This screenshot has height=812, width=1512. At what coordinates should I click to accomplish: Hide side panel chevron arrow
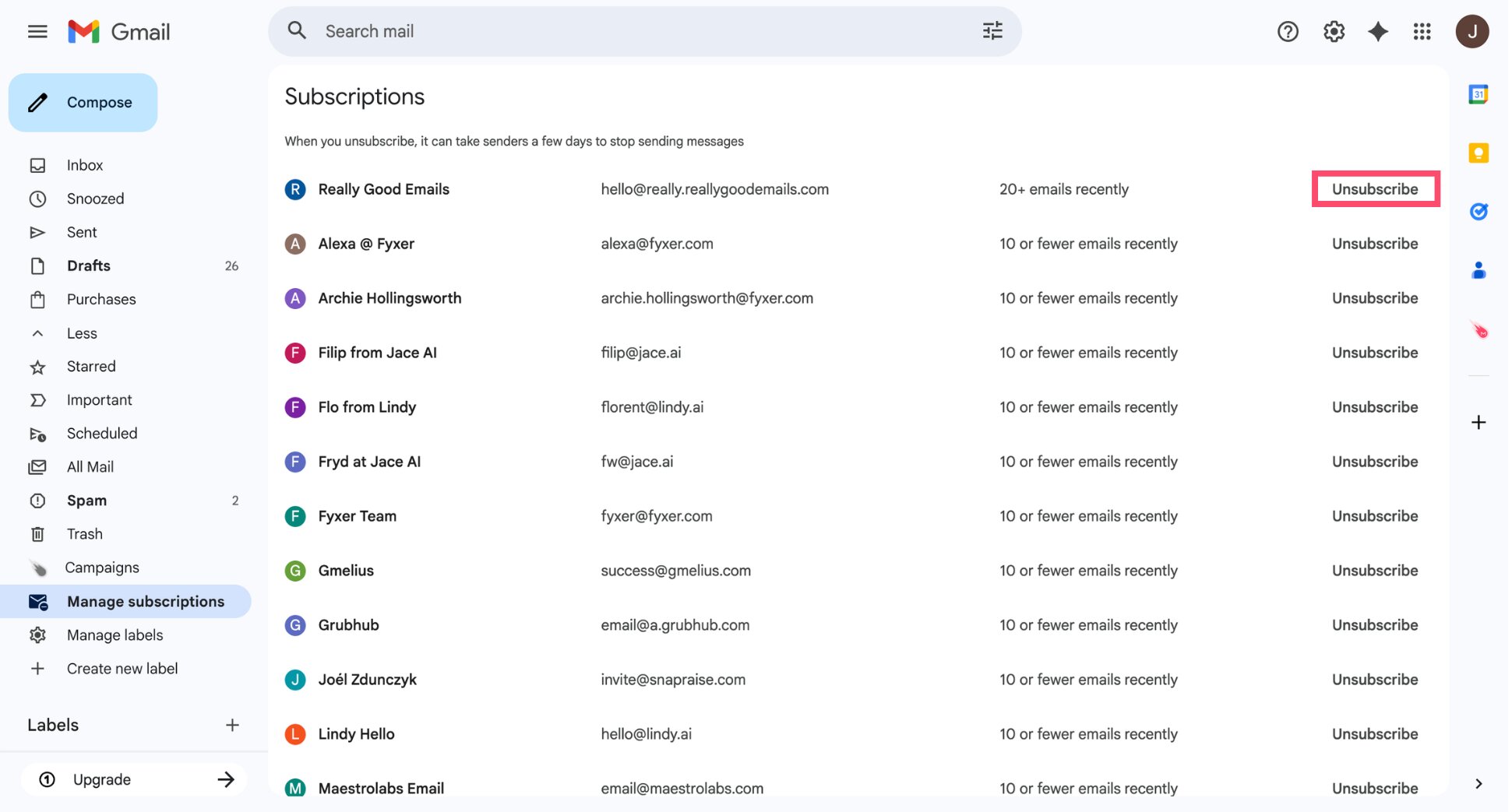coord(1479,784)
